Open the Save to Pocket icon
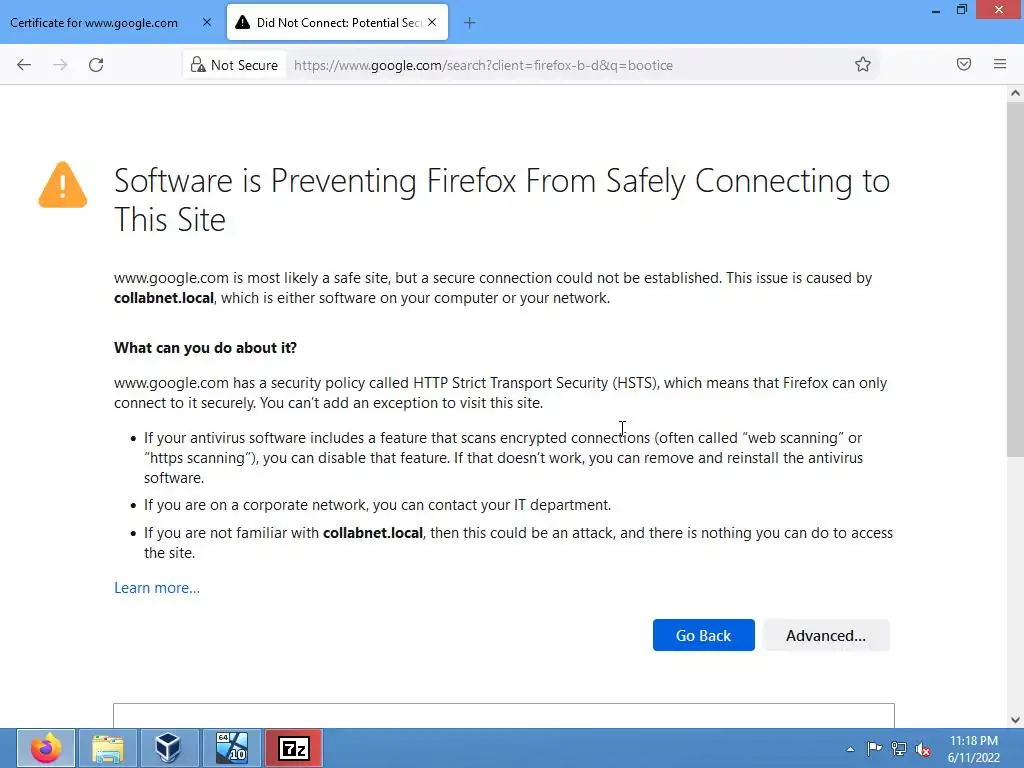The height and width of the screenshot is (768, 1024). pos(964,64)
